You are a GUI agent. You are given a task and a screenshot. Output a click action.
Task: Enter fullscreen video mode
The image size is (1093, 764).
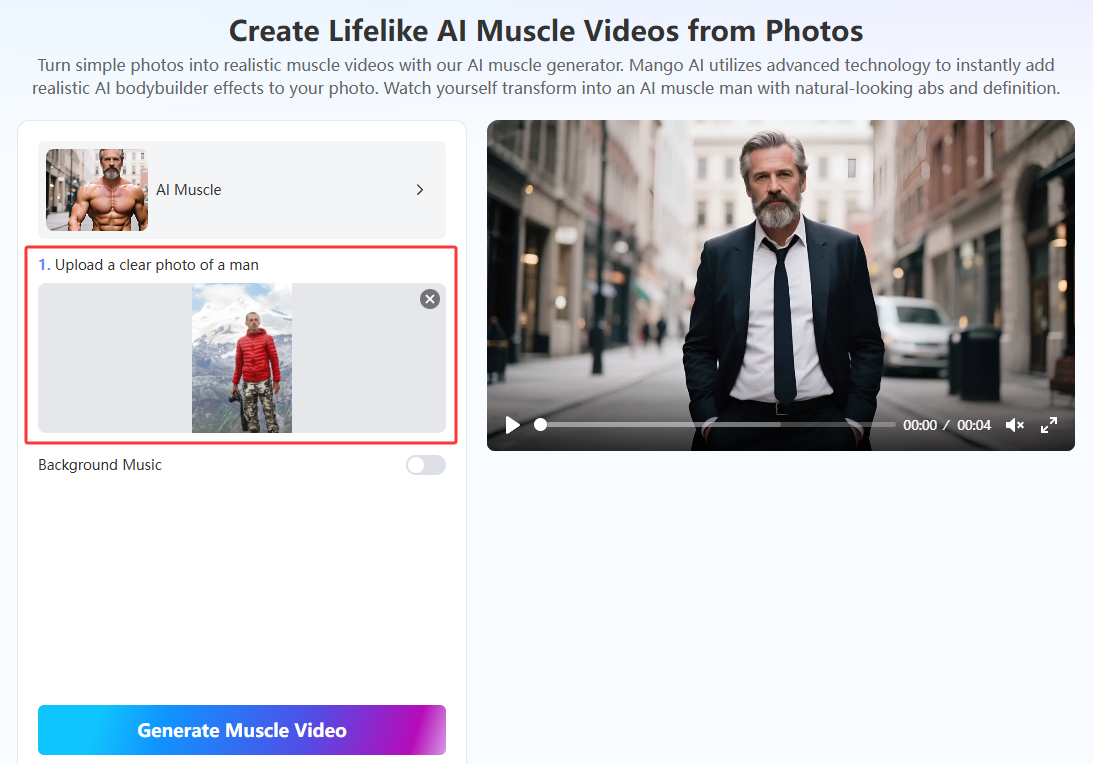1049,425
